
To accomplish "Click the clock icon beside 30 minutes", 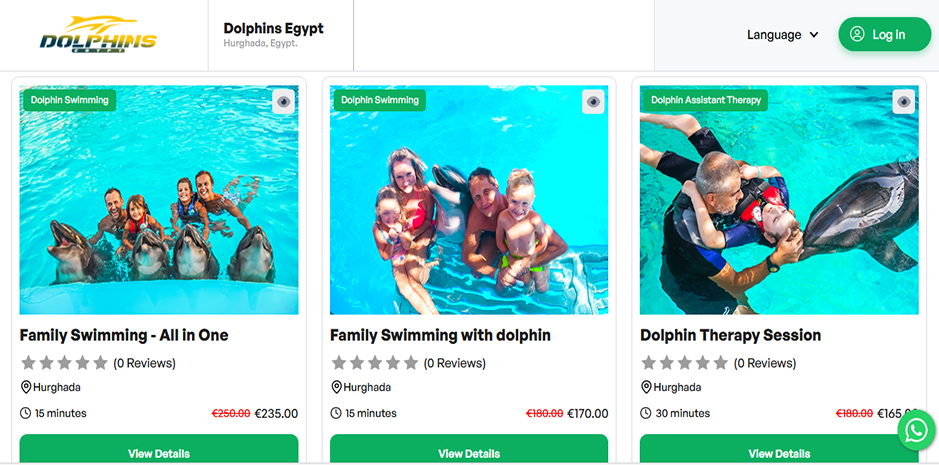I will tap(646, 413).
